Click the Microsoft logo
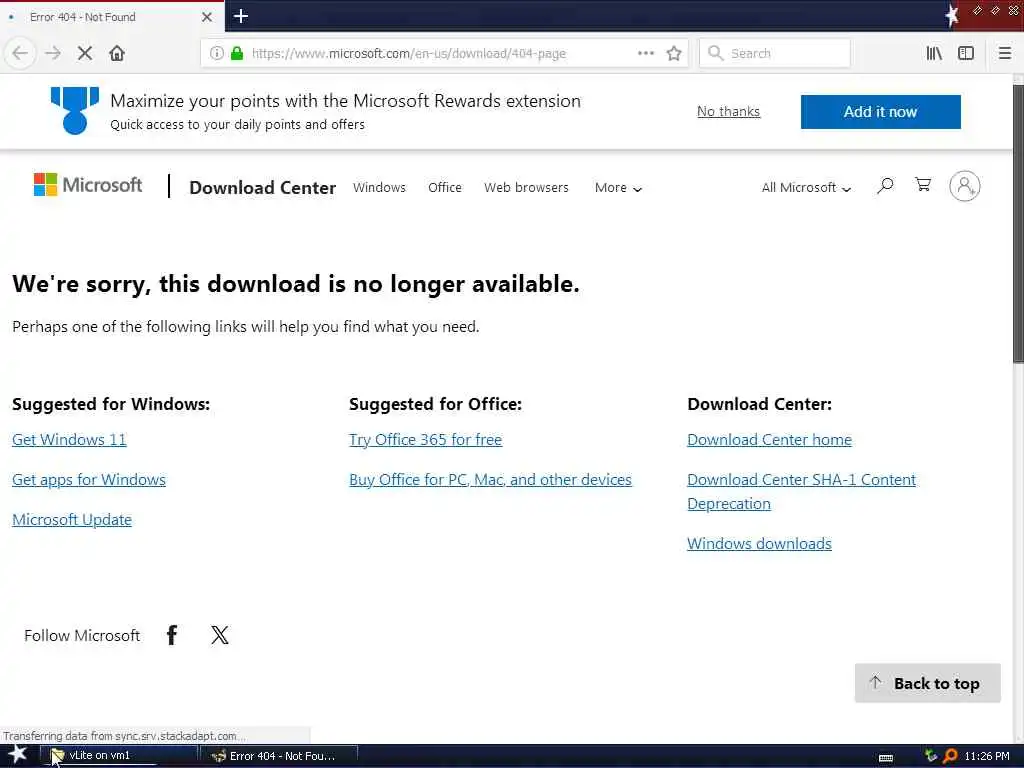The height and width of the screenshot is (768, 1024). (x=88, y=185)
